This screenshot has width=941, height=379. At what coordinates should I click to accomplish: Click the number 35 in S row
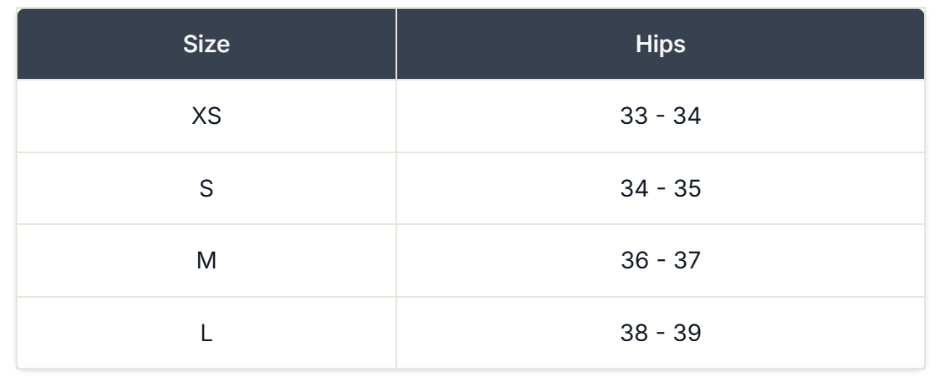point(687,188)
